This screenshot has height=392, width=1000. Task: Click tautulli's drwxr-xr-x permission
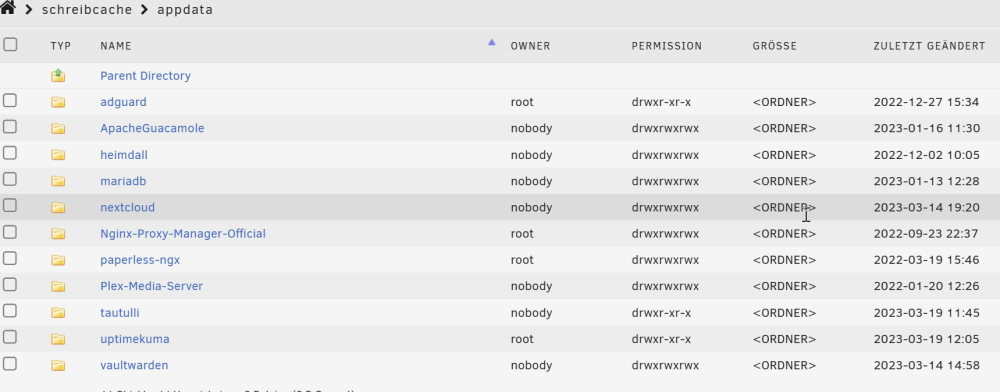coord(661,313)
